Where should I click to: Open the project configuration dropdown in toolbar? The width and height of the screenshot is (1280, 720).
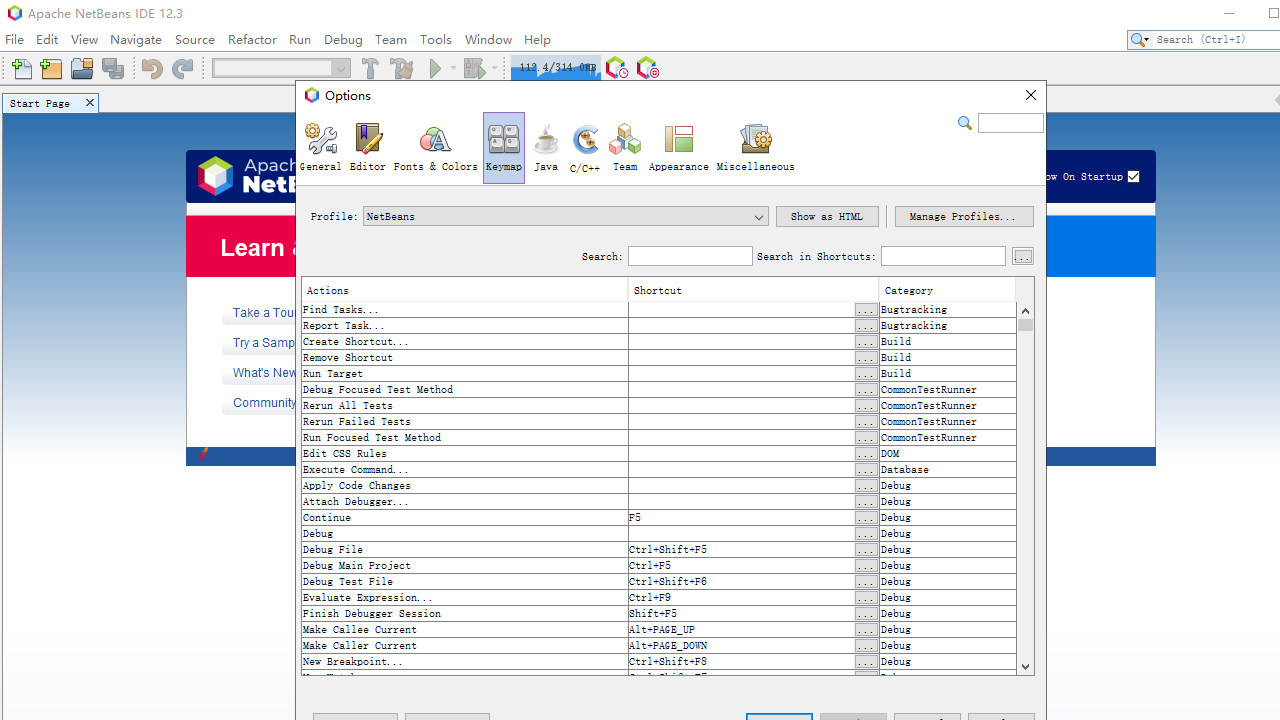(x=281, y=69)
